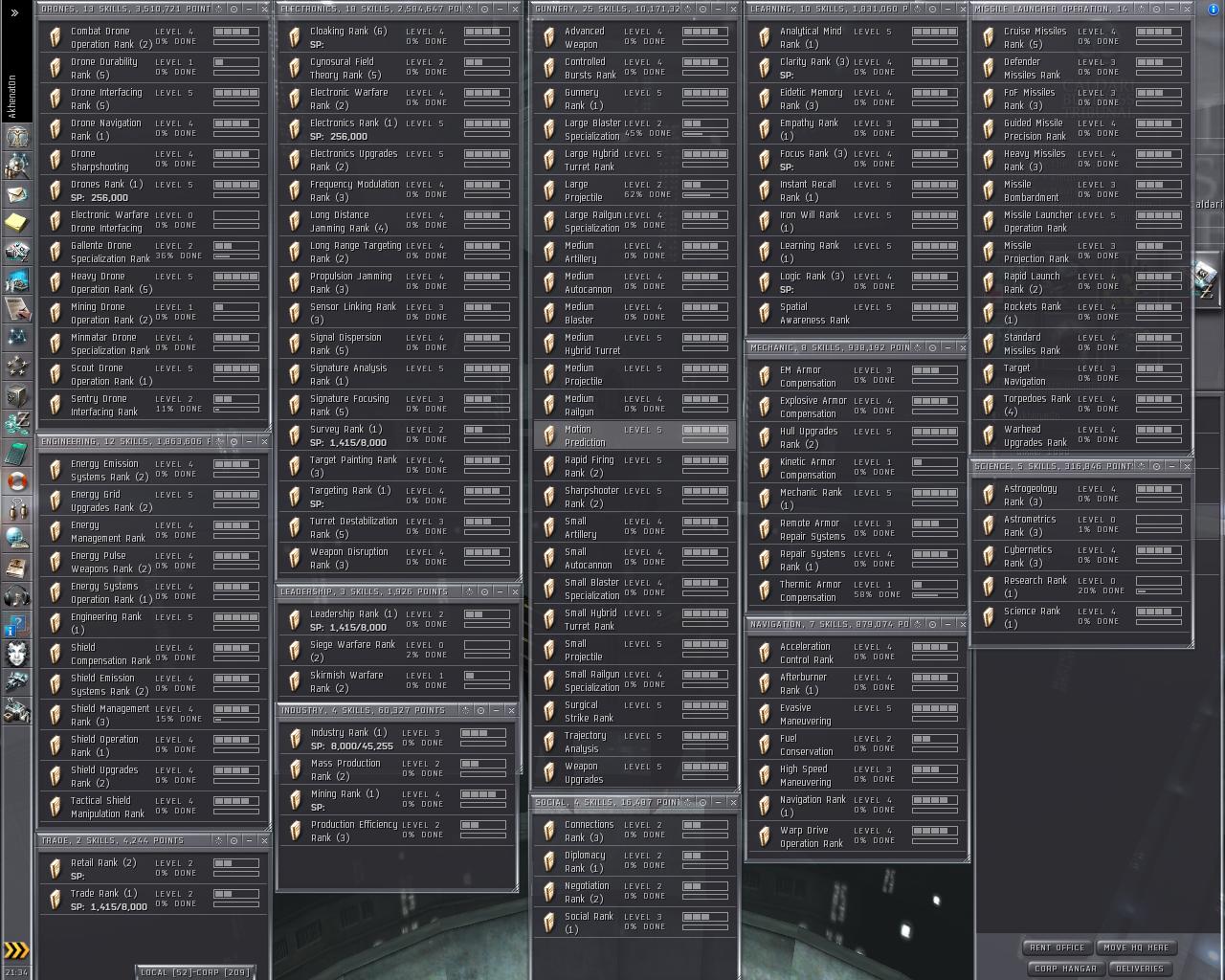Screen dimensions: 1225x980
Task: Click the Akhenat0n character name in sidebar
Action: [x=12, y=96]
